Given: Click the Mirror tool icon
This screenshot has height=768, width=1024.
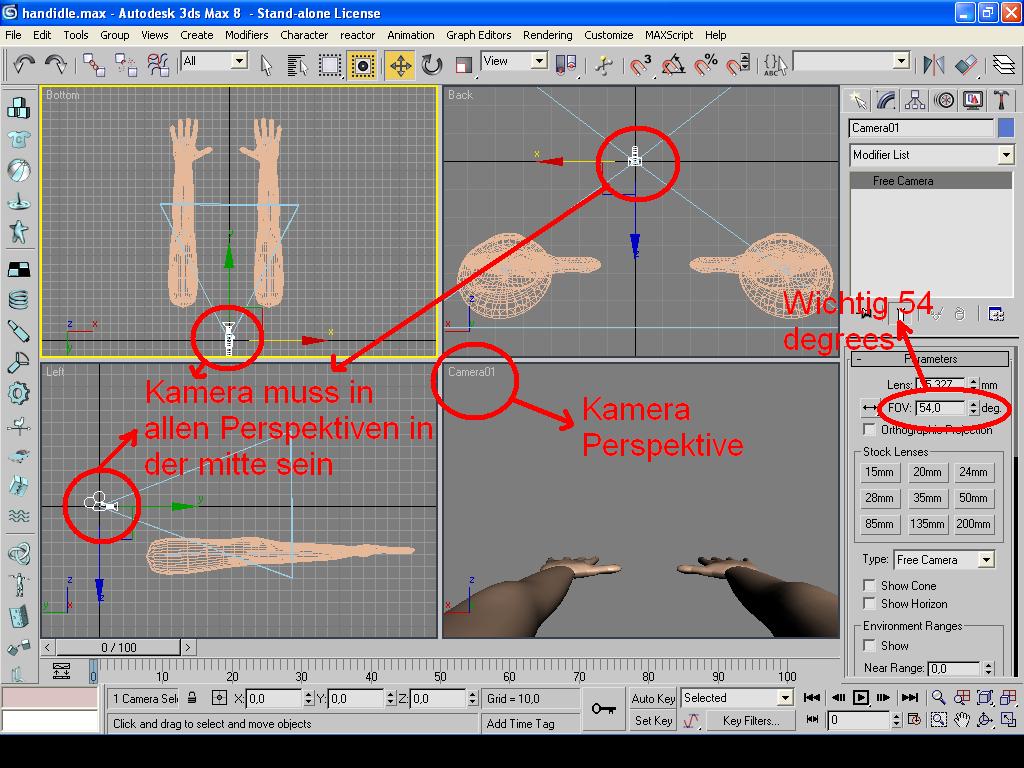Looking at the screenshot, I should point(934,65).
